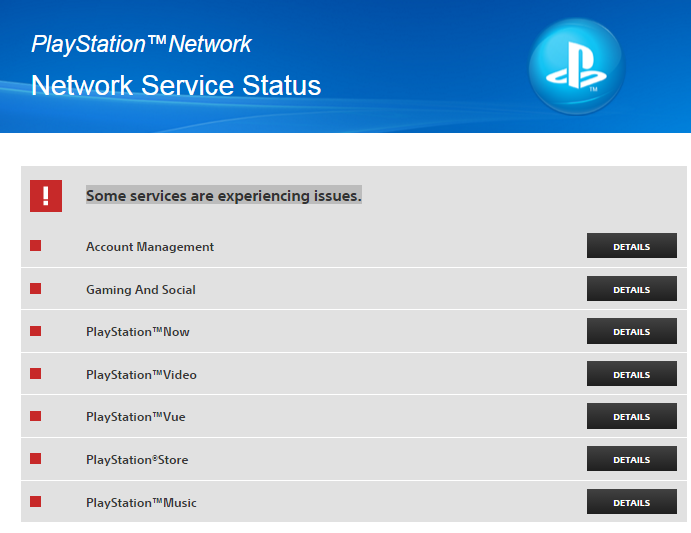Viewport: 691px width, 533px height.
Task: View Details for PlayStation Video
Action: click(631, 375)
